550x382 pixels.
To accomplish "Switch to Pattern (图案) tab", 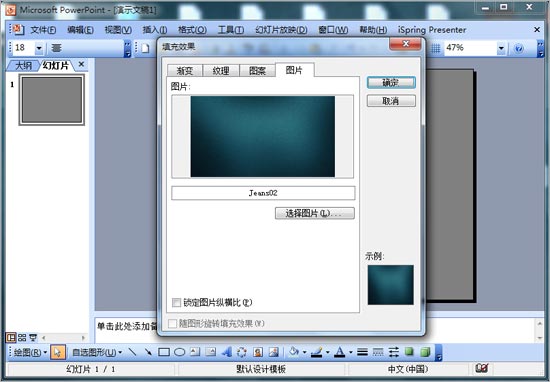I will click(257, 71).
